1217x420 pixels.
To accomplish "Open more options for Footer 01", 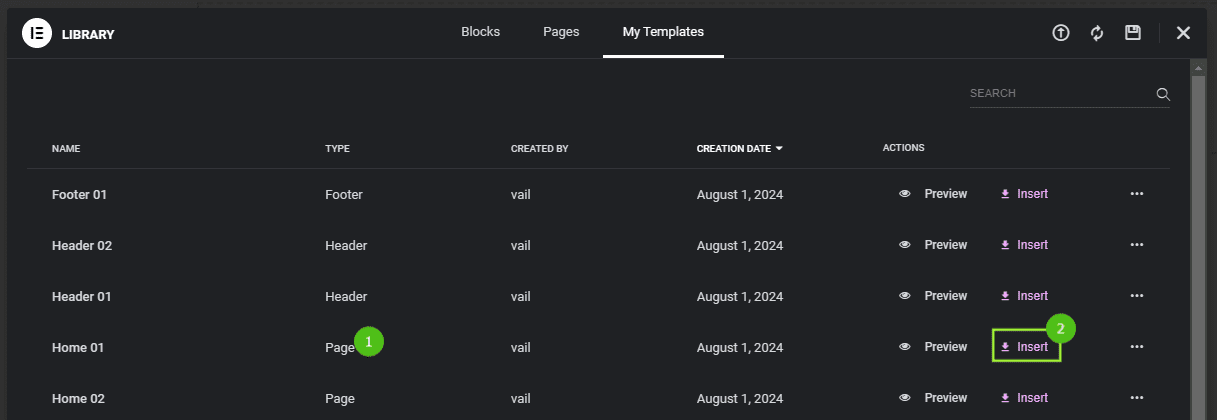I will pyautogui.click(x=1136, y=194).
